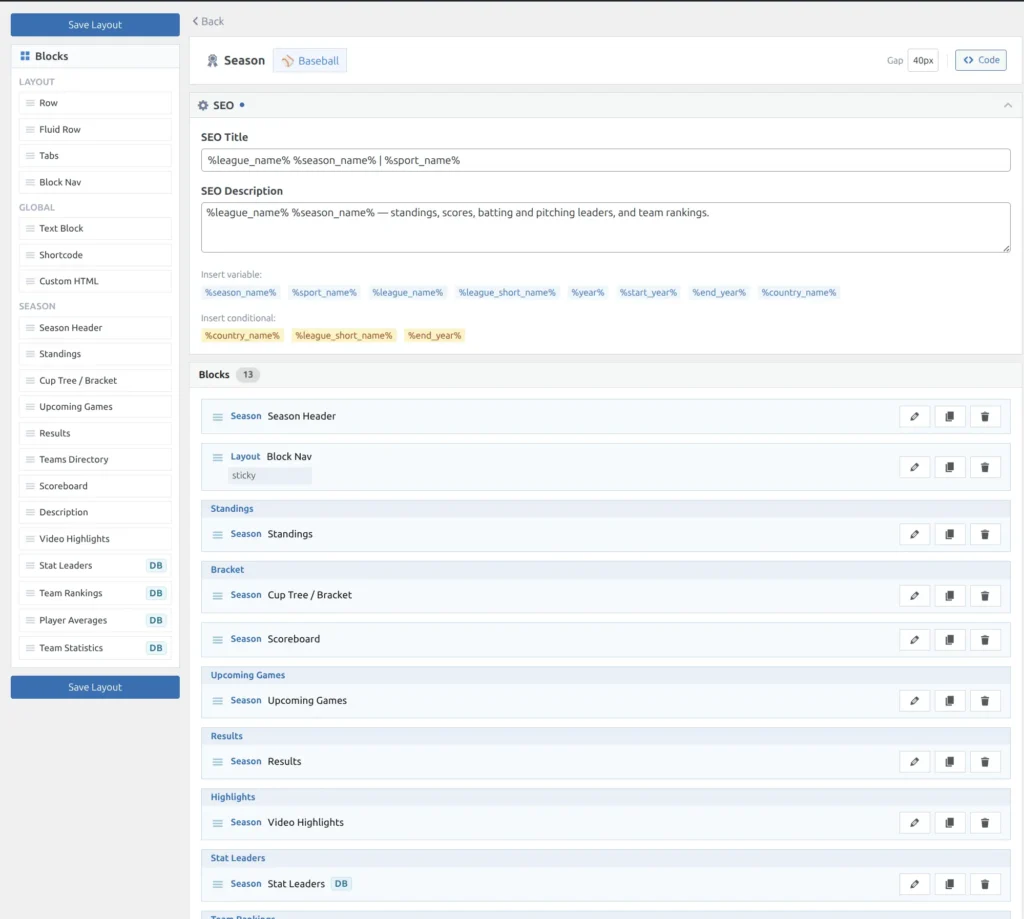1024x919 pixels.
Task: Edit the Standings block
Action: pyautogui.click(x=914, y=534)
